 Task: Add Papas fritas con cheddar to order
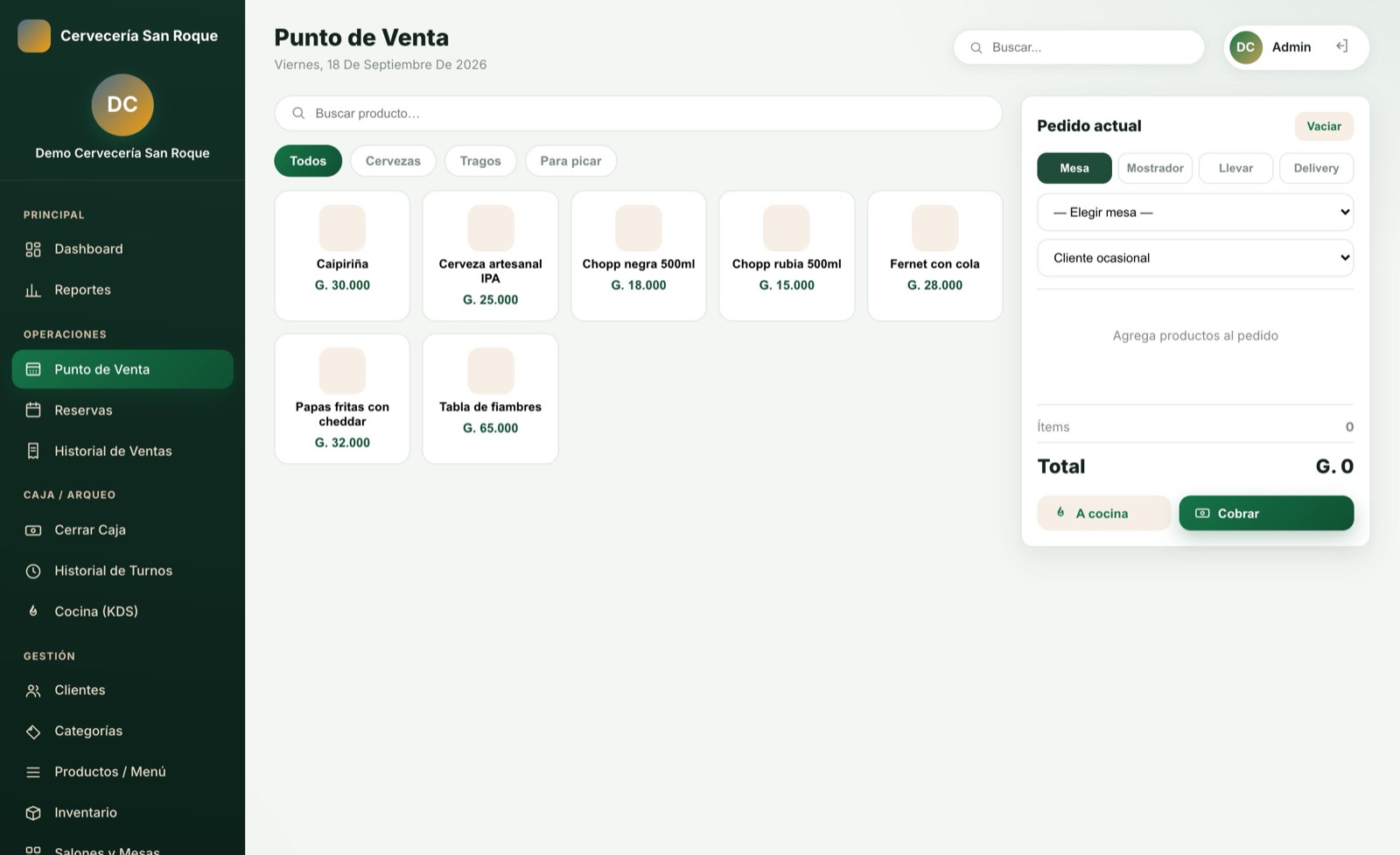tap(342, 399)
